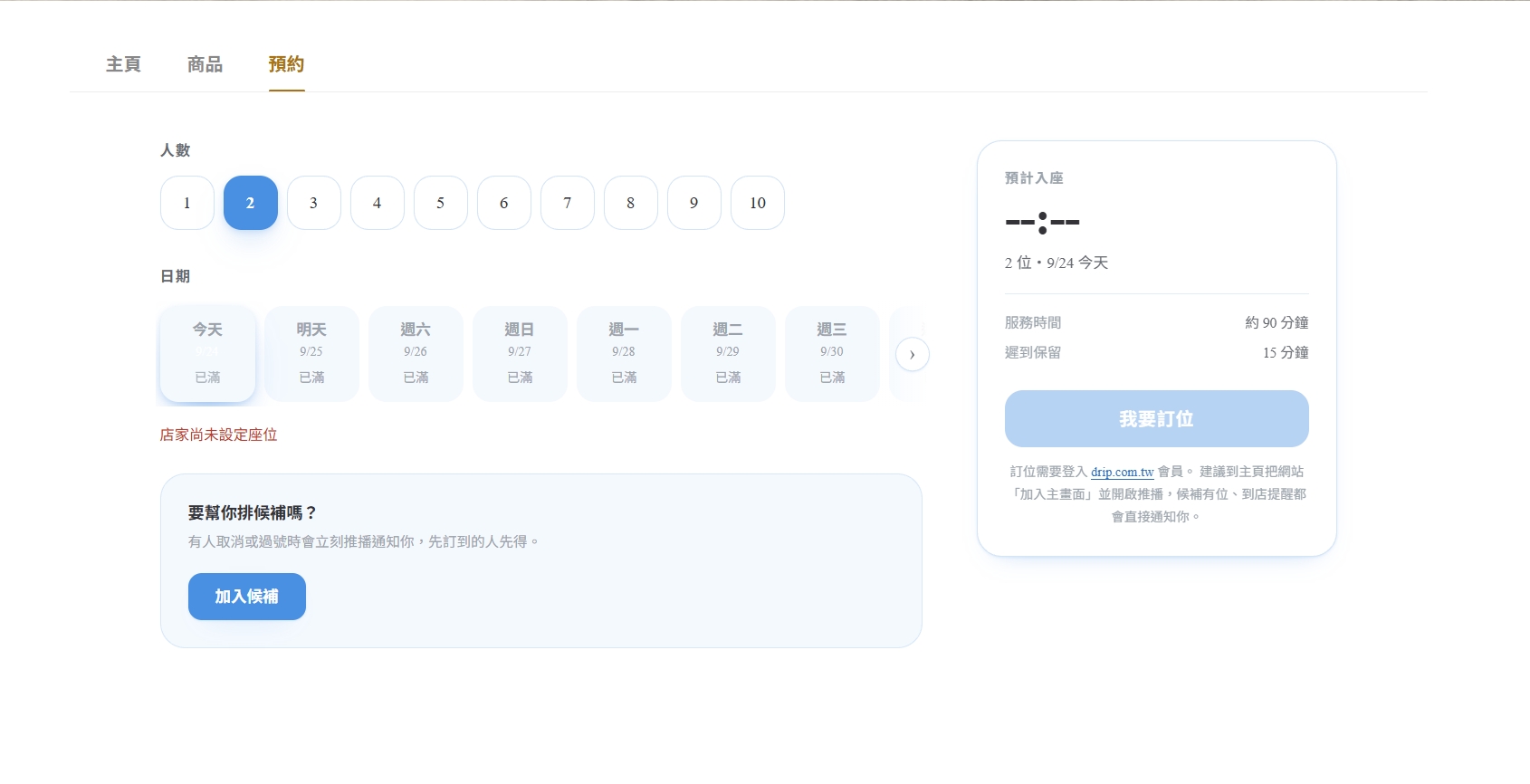Select the 明天 9/25 date card

(311, 353)
